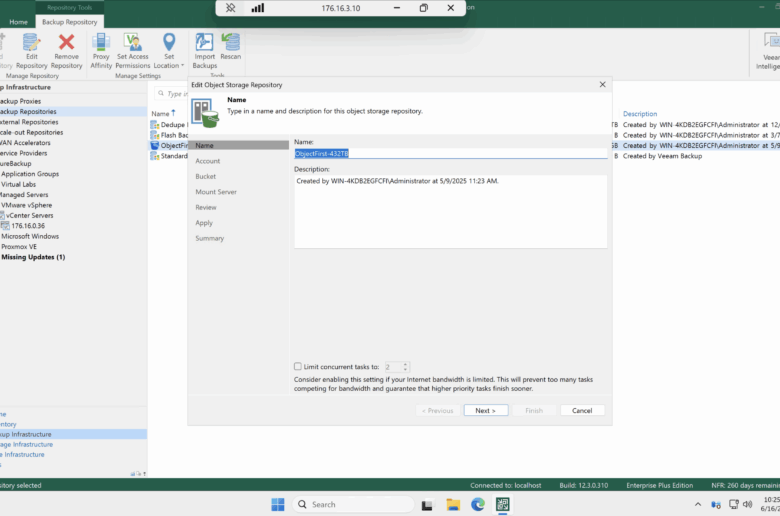
Task: Click the Import Backups icon
Action: (204, 42)
